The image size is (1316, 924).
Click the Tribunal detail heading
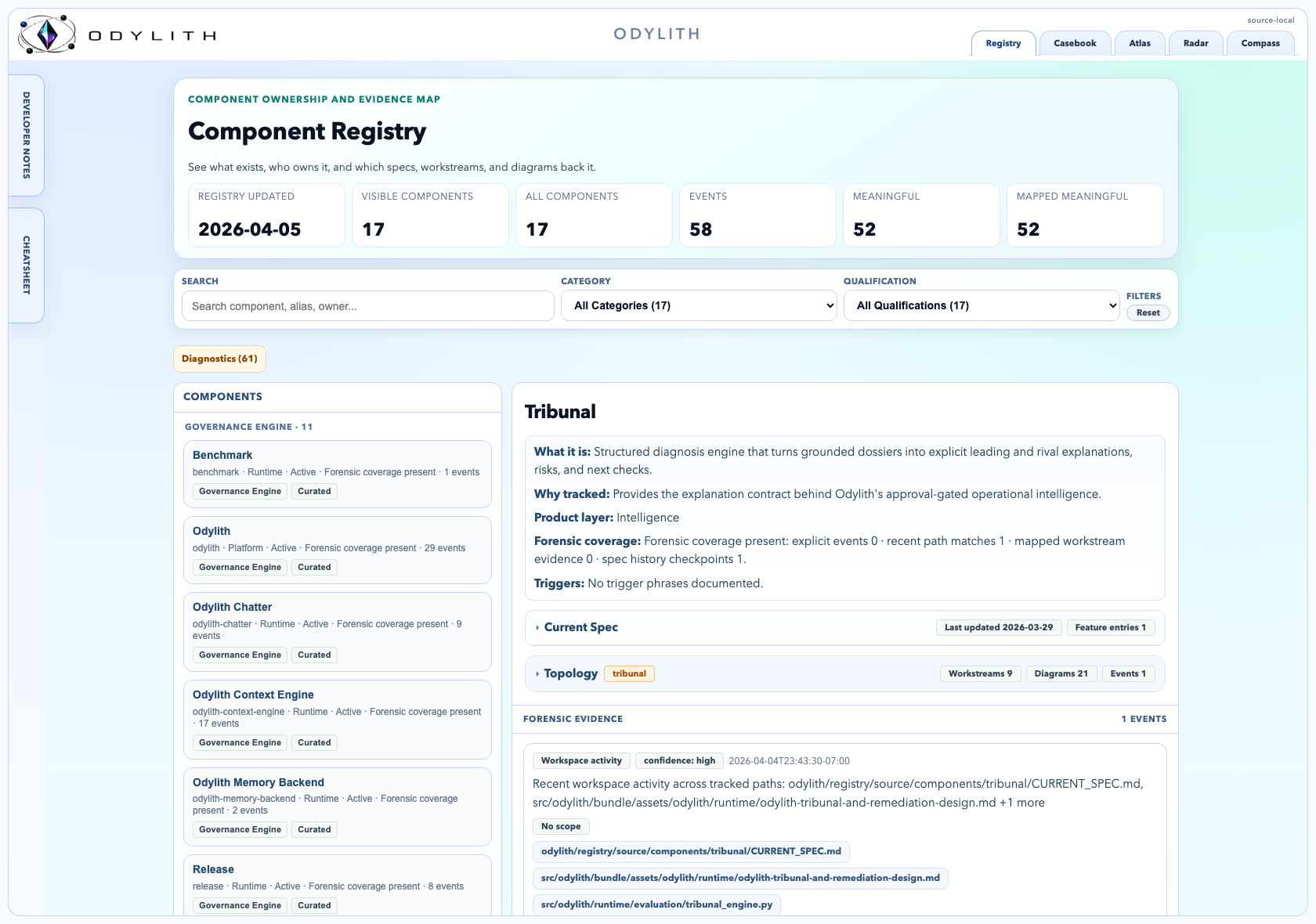click(x=560, y=412)
